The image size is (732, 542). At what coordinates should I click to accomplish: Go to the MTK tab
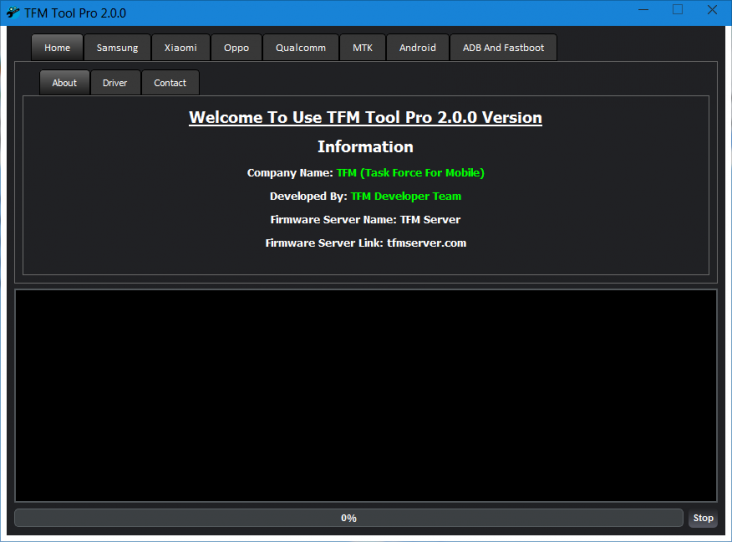(363, 48)
